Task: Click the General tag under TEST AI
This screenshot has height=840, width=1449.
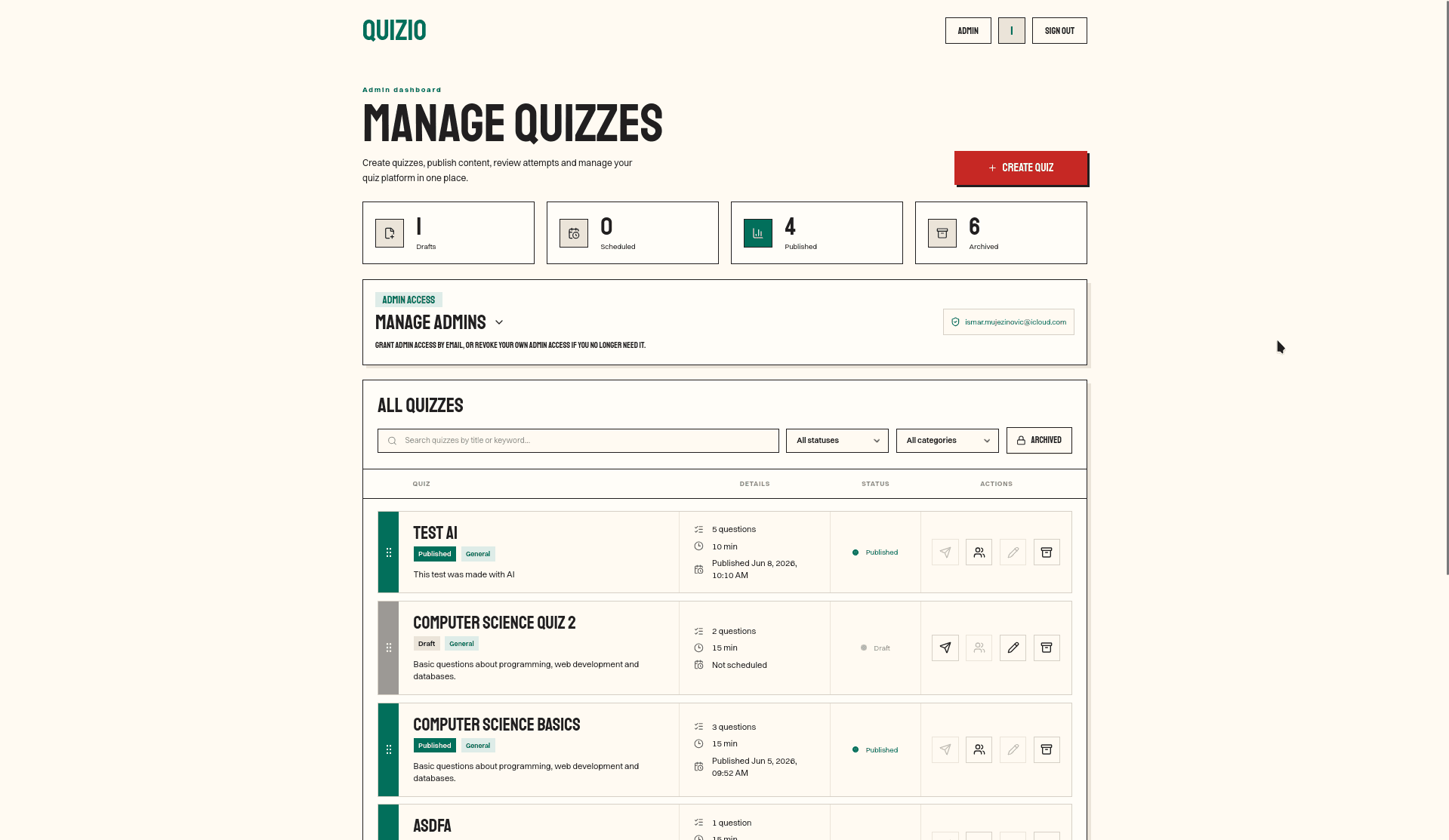Action: [x=478, y=554]
